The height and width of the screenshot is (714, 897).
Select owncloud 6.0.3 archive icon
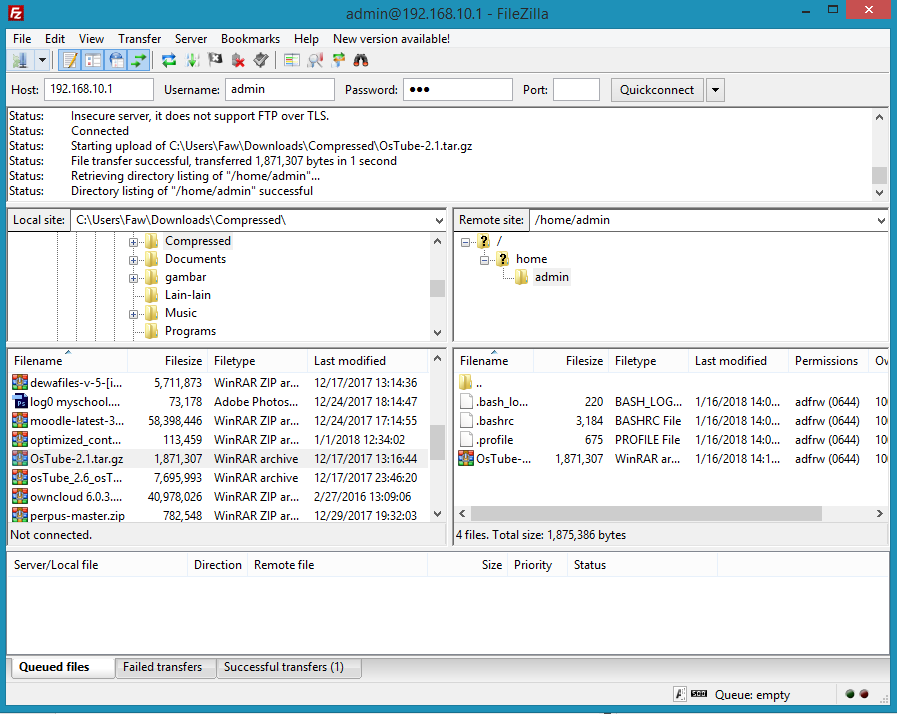click(20, 497)
